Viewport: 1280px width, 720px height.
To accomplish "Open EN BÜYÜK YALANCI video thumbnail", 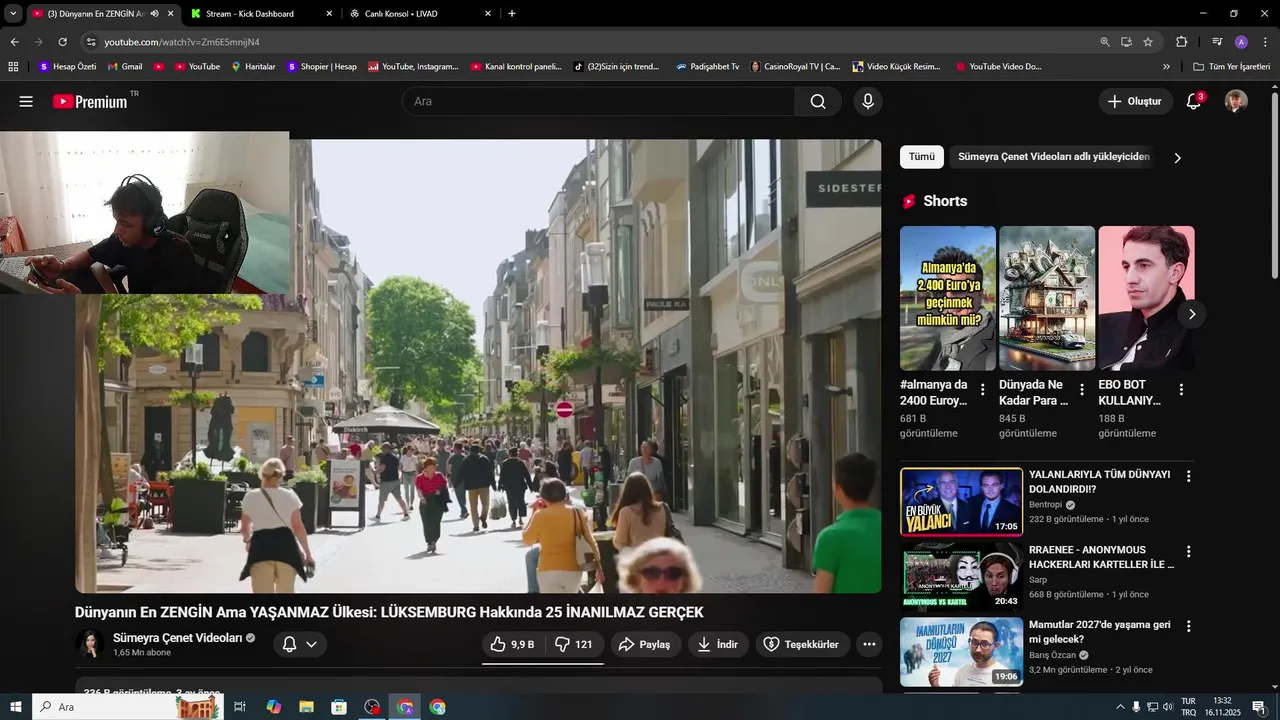I will [x=961, y=502].
